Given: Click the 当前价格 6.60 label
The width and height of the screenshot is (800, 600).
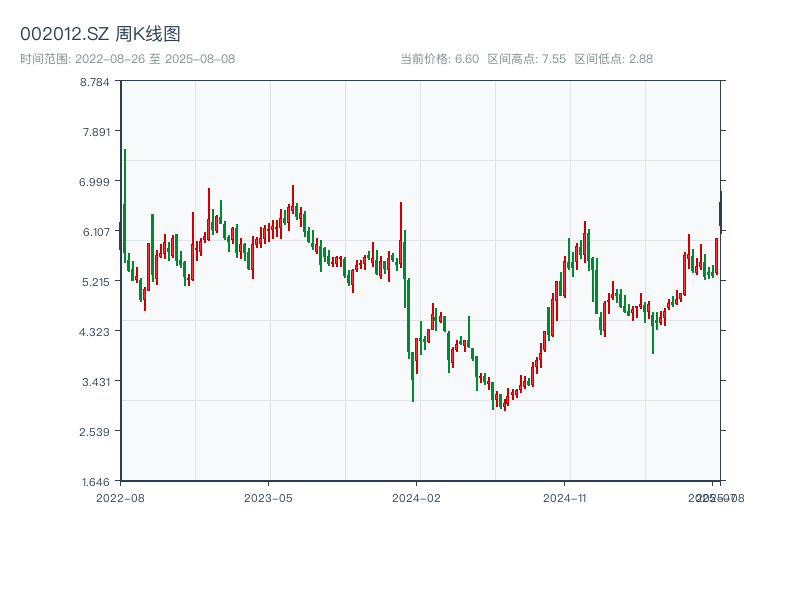Looking at the screenshot, I should click(x=439, y=59).
